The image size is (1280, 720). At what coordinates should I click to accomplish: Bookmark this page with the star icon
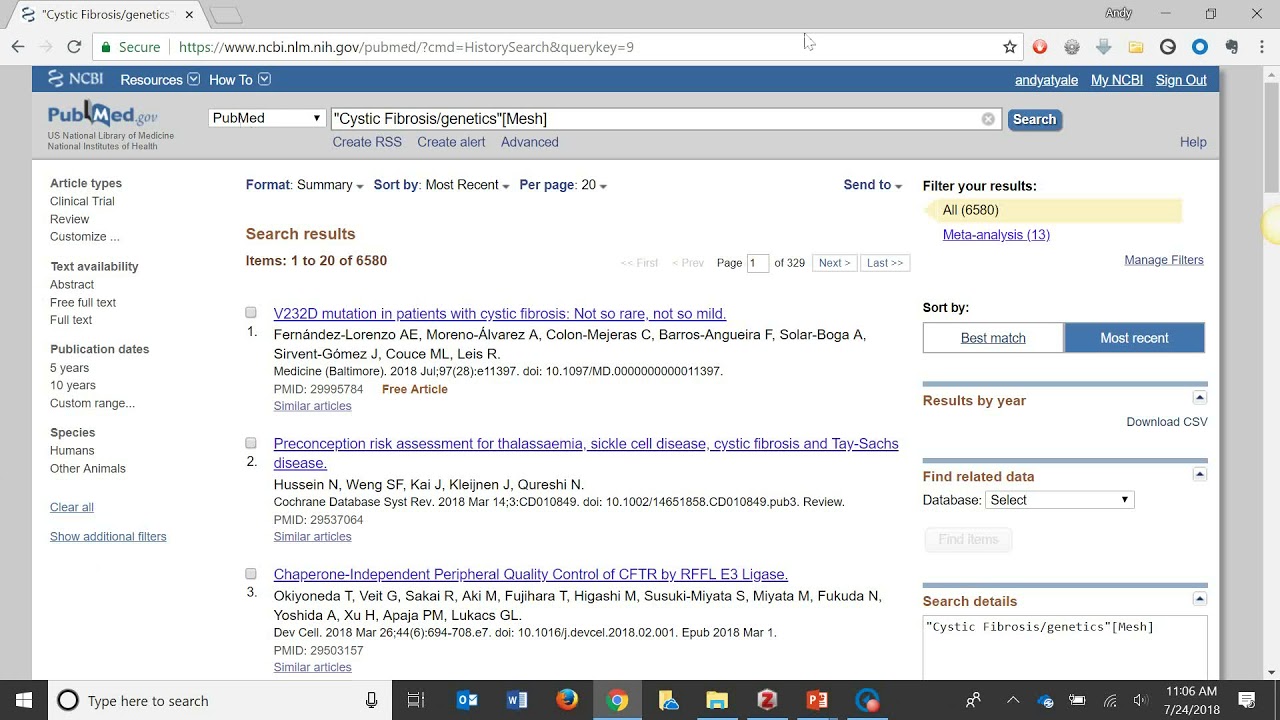[1010, 47]
